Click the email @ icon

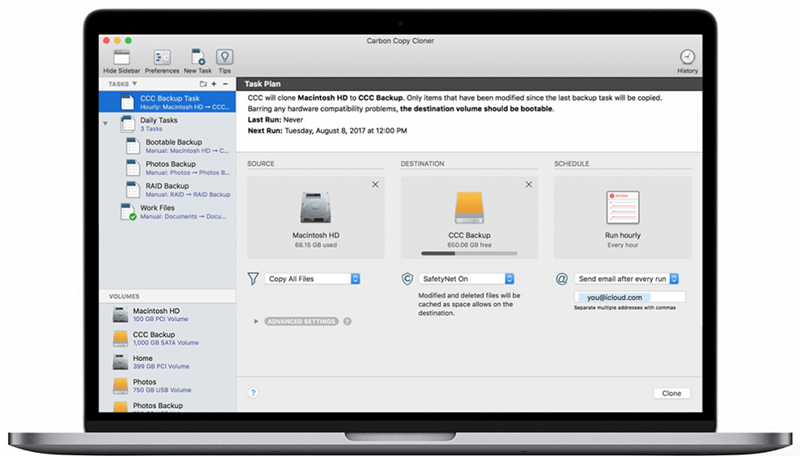coord(561,279)
